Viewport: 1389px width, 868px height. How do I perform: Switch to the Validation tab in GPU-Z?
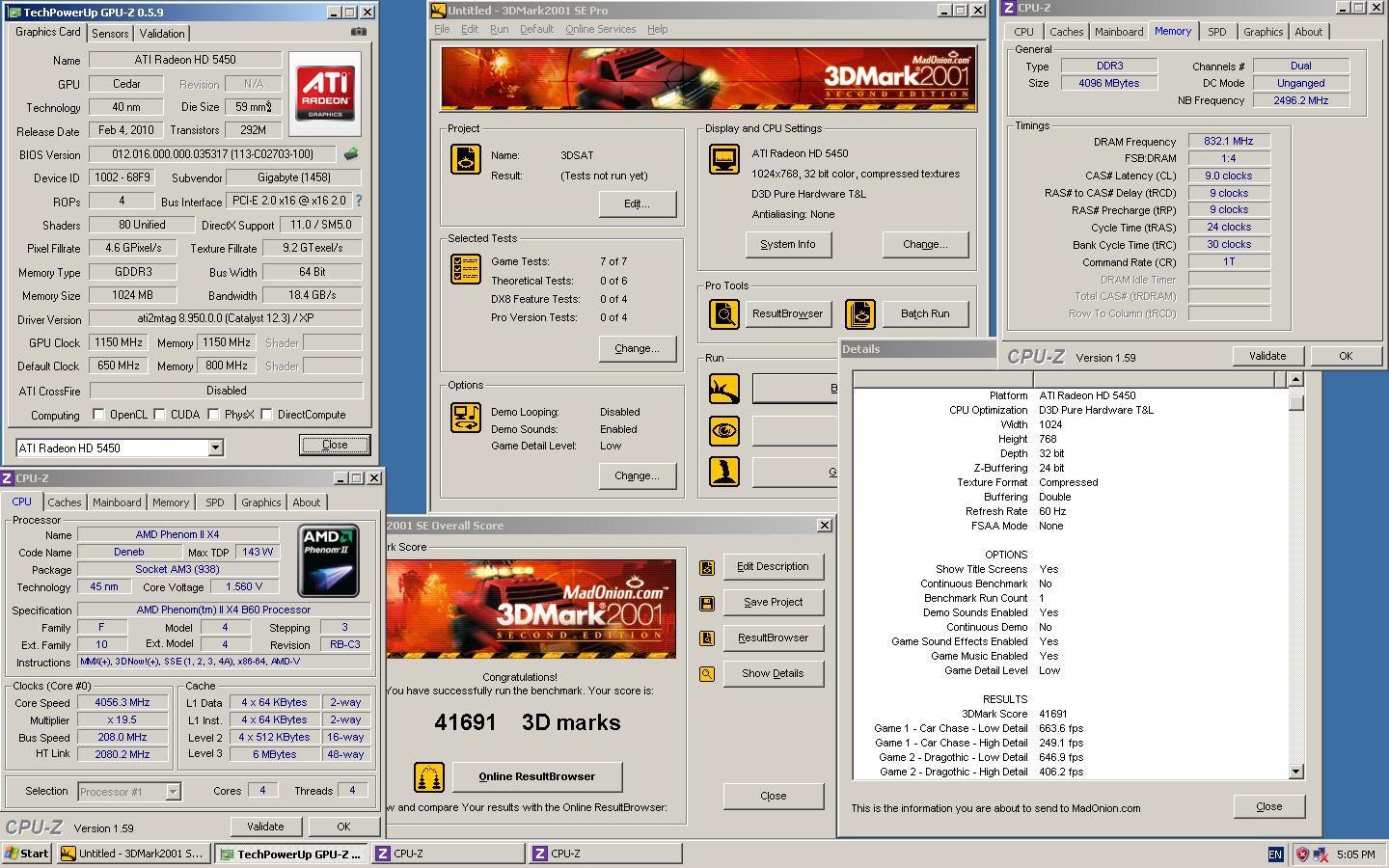point(162,33)
